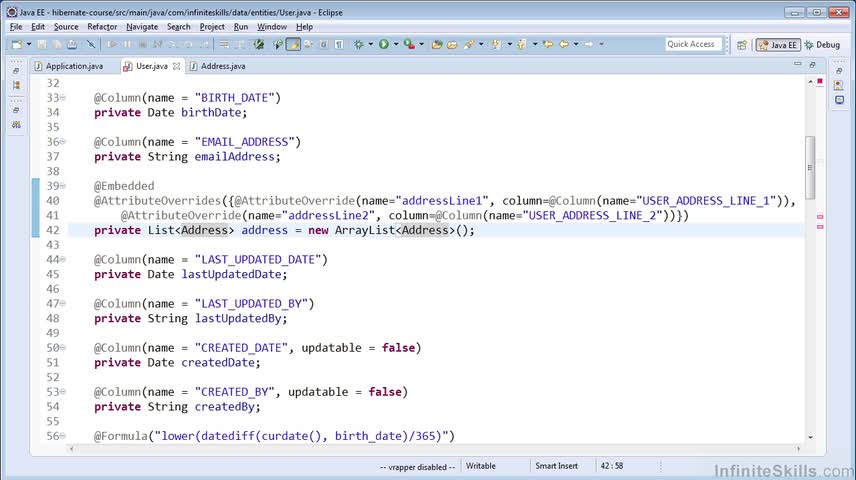
Task: Open the Window menu
Action: 272,27
